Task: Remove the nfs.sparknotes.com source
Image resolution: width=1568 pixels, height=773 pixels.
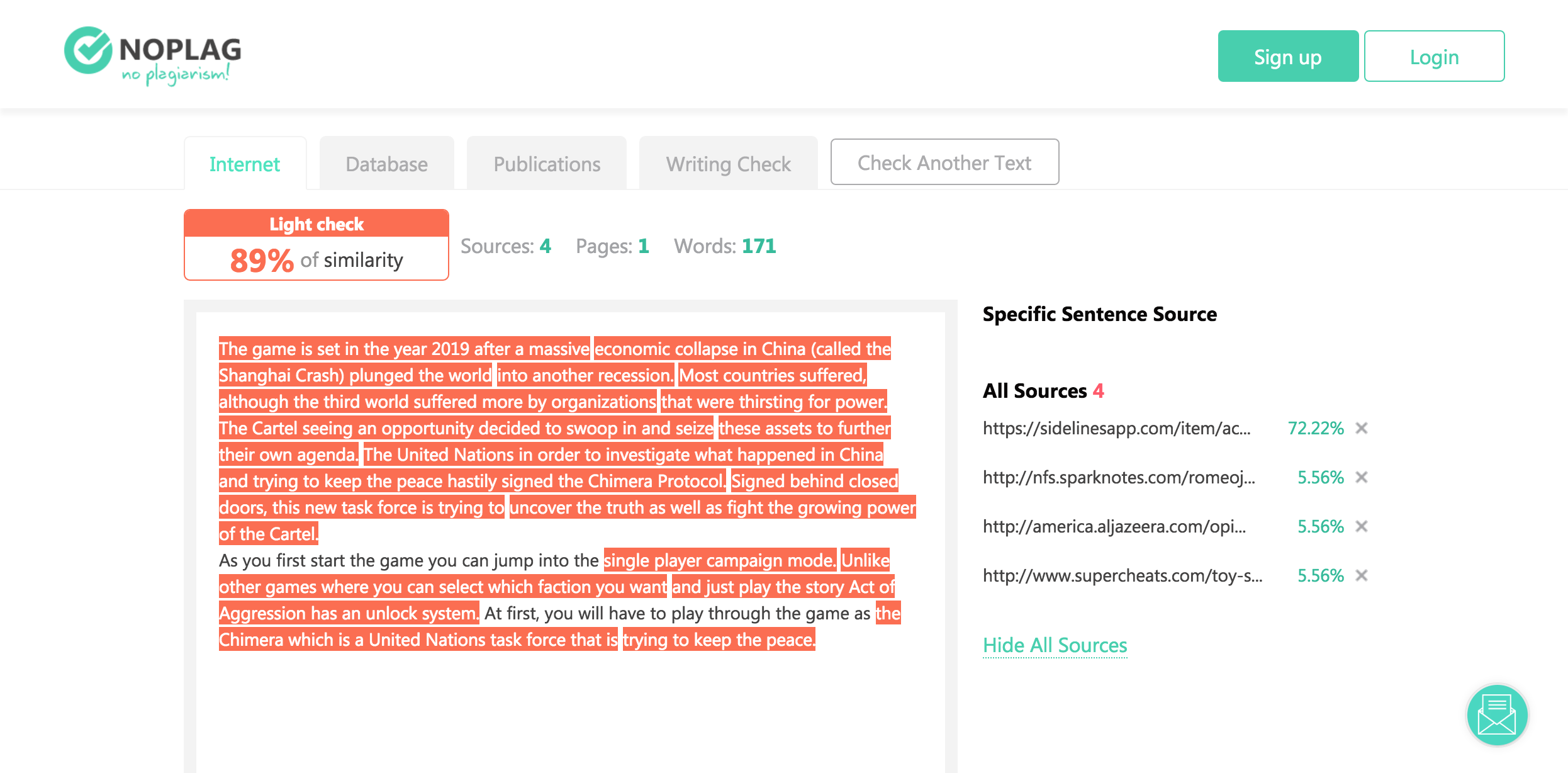Action: point(1362,477)
